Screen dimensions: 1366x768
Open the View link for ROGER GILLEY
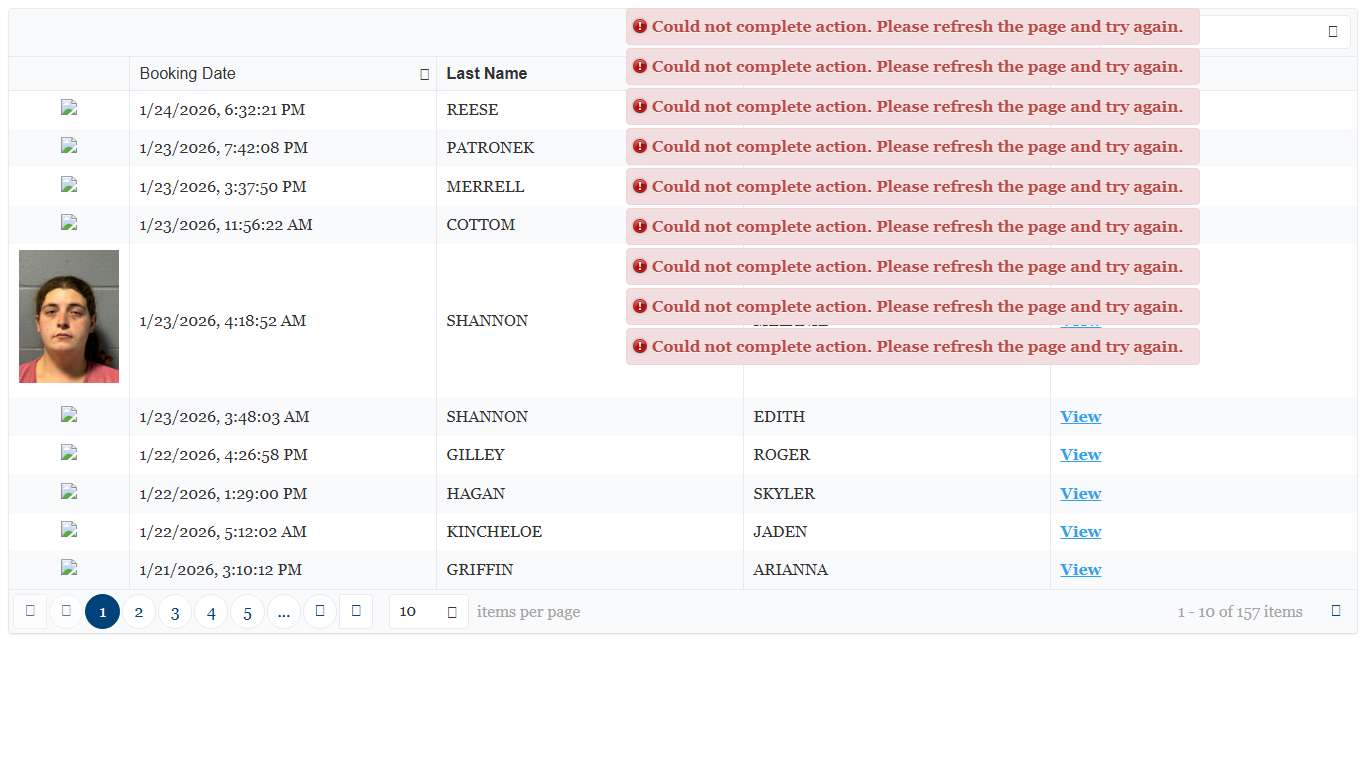tap(1080, 455)
